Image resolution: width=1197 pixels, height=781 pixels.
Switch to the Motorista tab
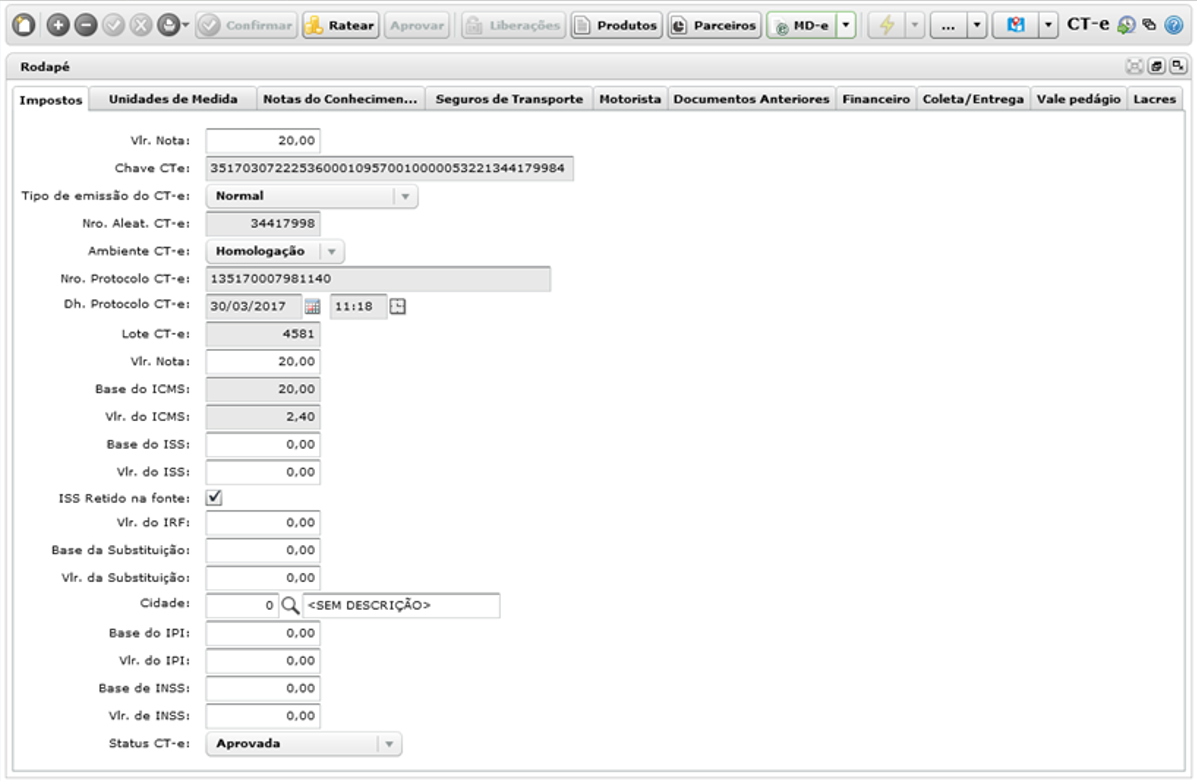click(x=630, y=99)
